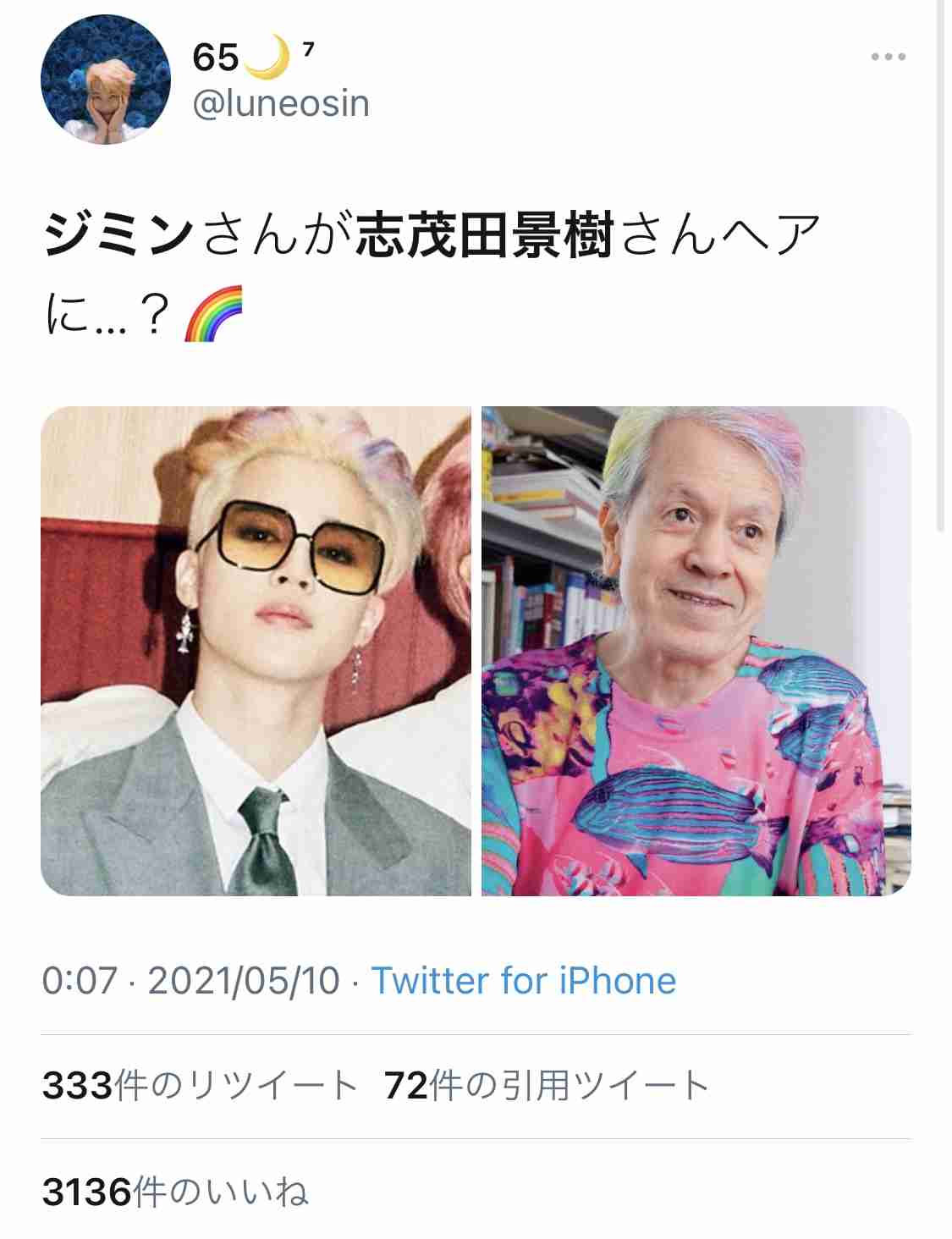
Task: Tap the 2021/05/10 date
Action: coord(244,981)
